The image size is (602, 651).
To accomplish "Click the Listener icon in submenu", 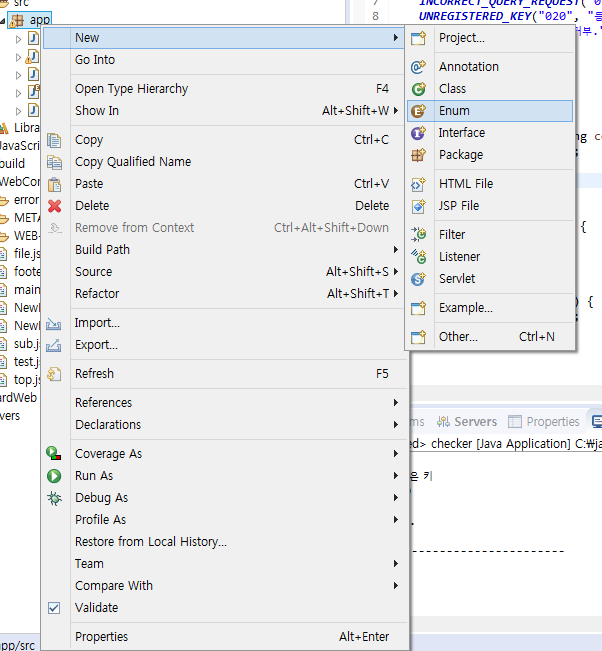I will click(x=418, y=257).
